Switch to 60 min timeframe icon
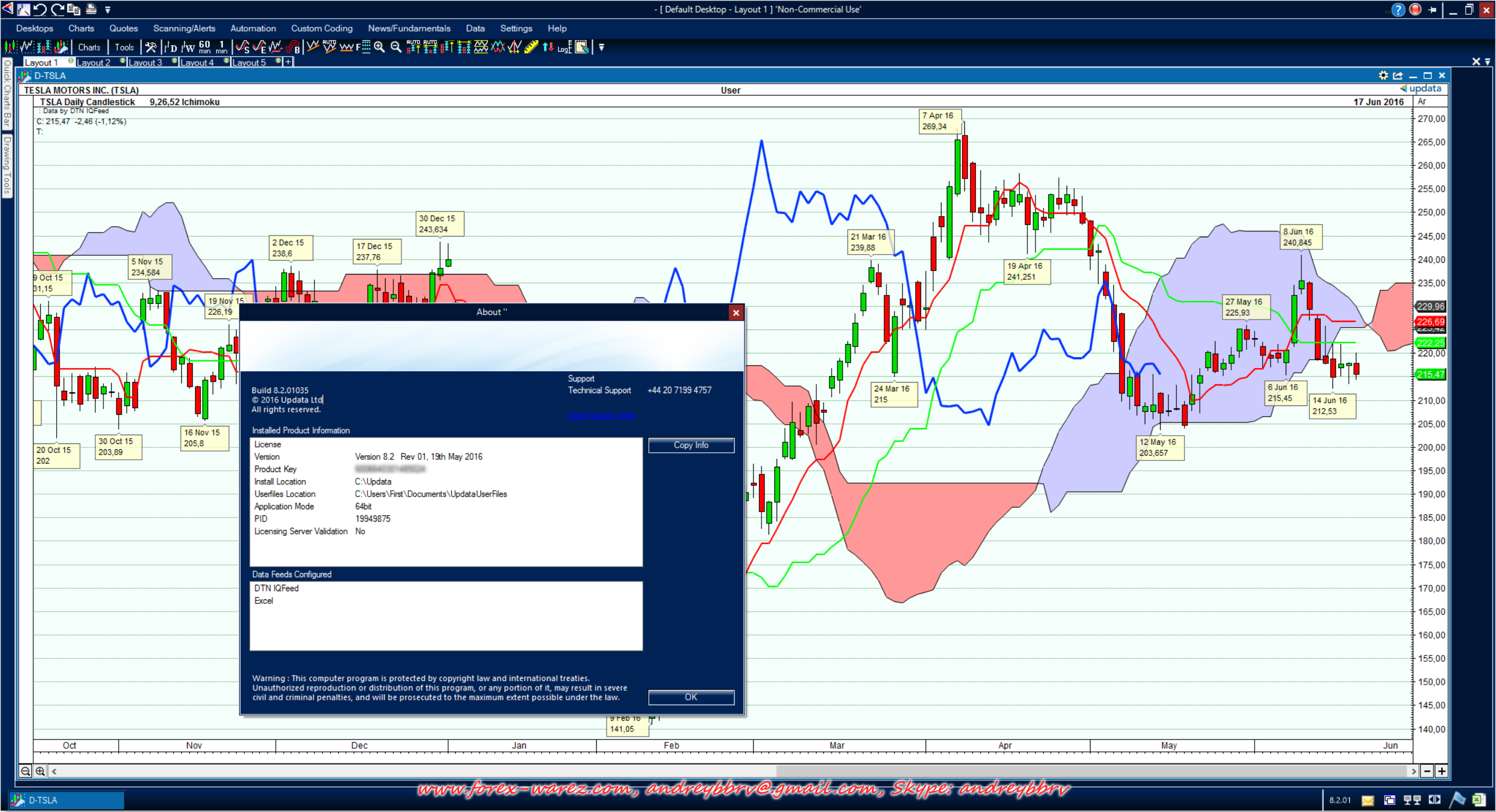Viewport: 1496px width, 812px height. (205, 47)
